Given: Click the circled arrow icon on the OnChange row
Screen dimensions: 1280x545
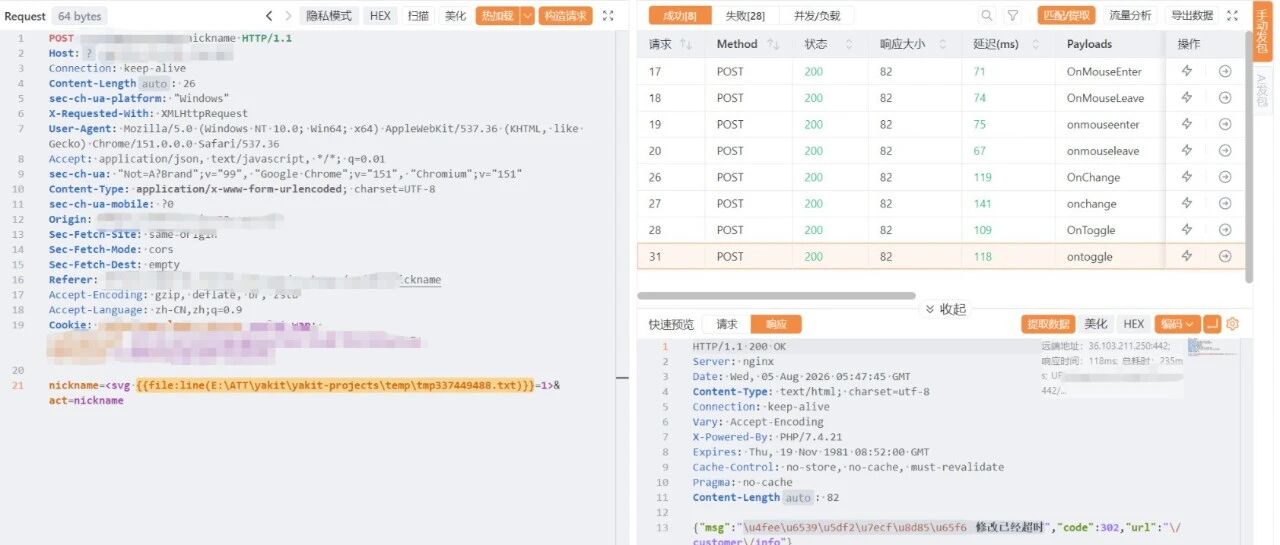Looking at the screenshot, I should point(1225,177).
